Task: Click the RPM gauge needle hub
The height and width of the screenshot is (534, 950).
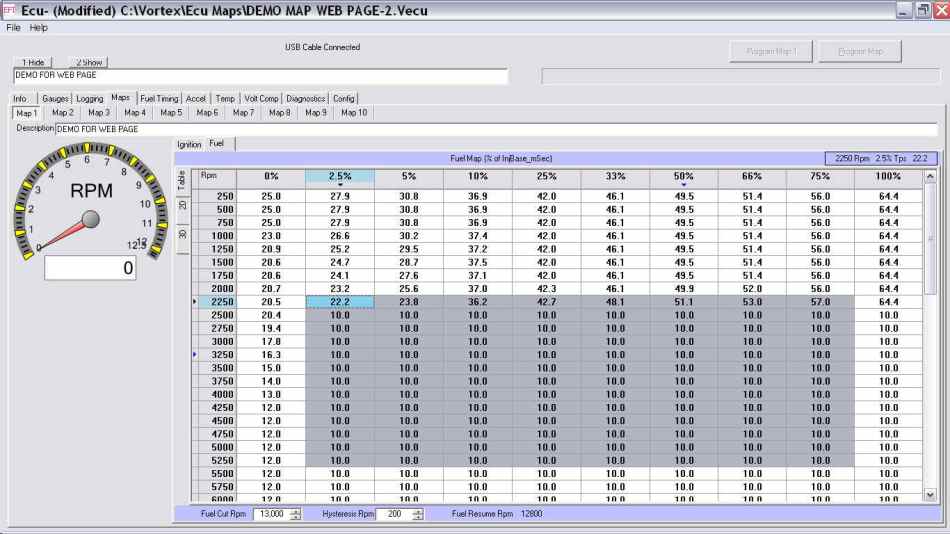Action: point(90,218)
